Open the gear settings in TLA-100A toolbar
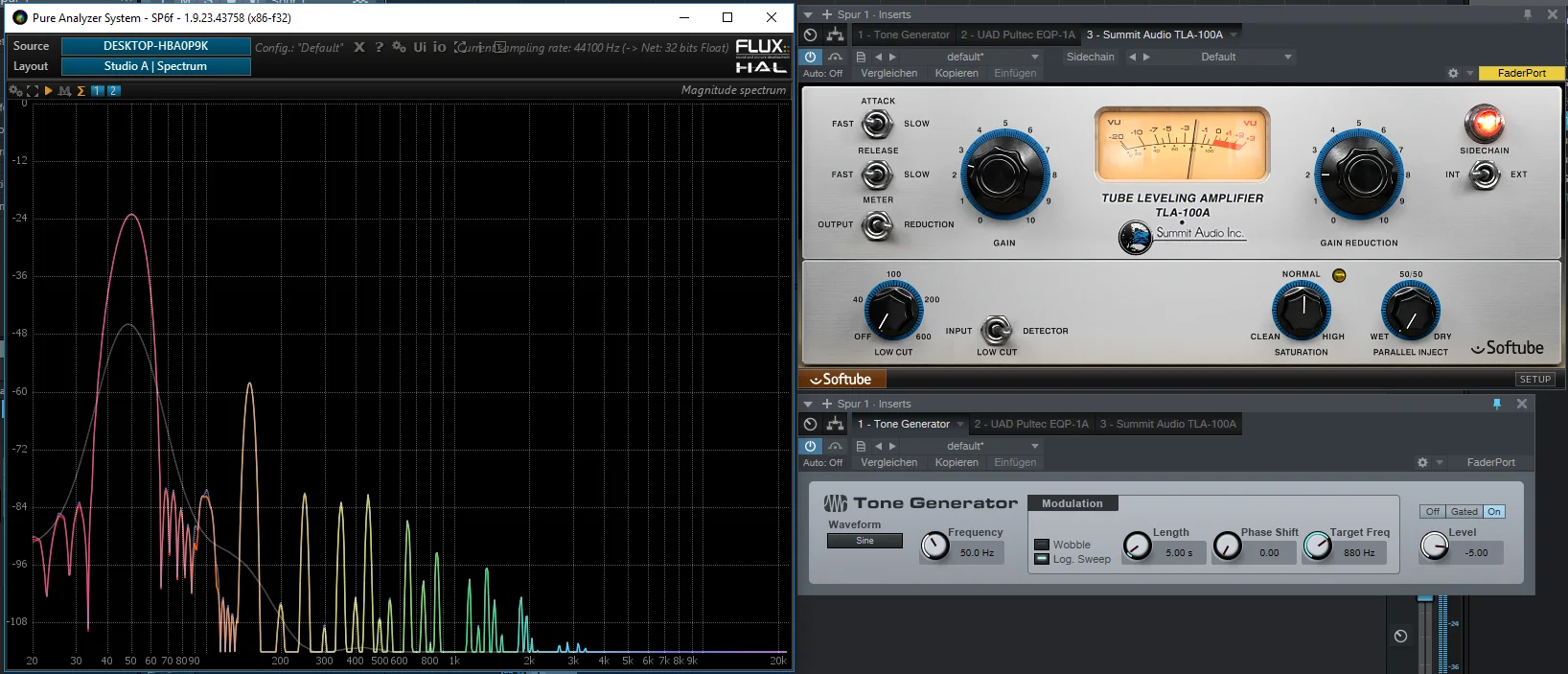This screenshot has width=1568, height=674. click(1453, 73)
